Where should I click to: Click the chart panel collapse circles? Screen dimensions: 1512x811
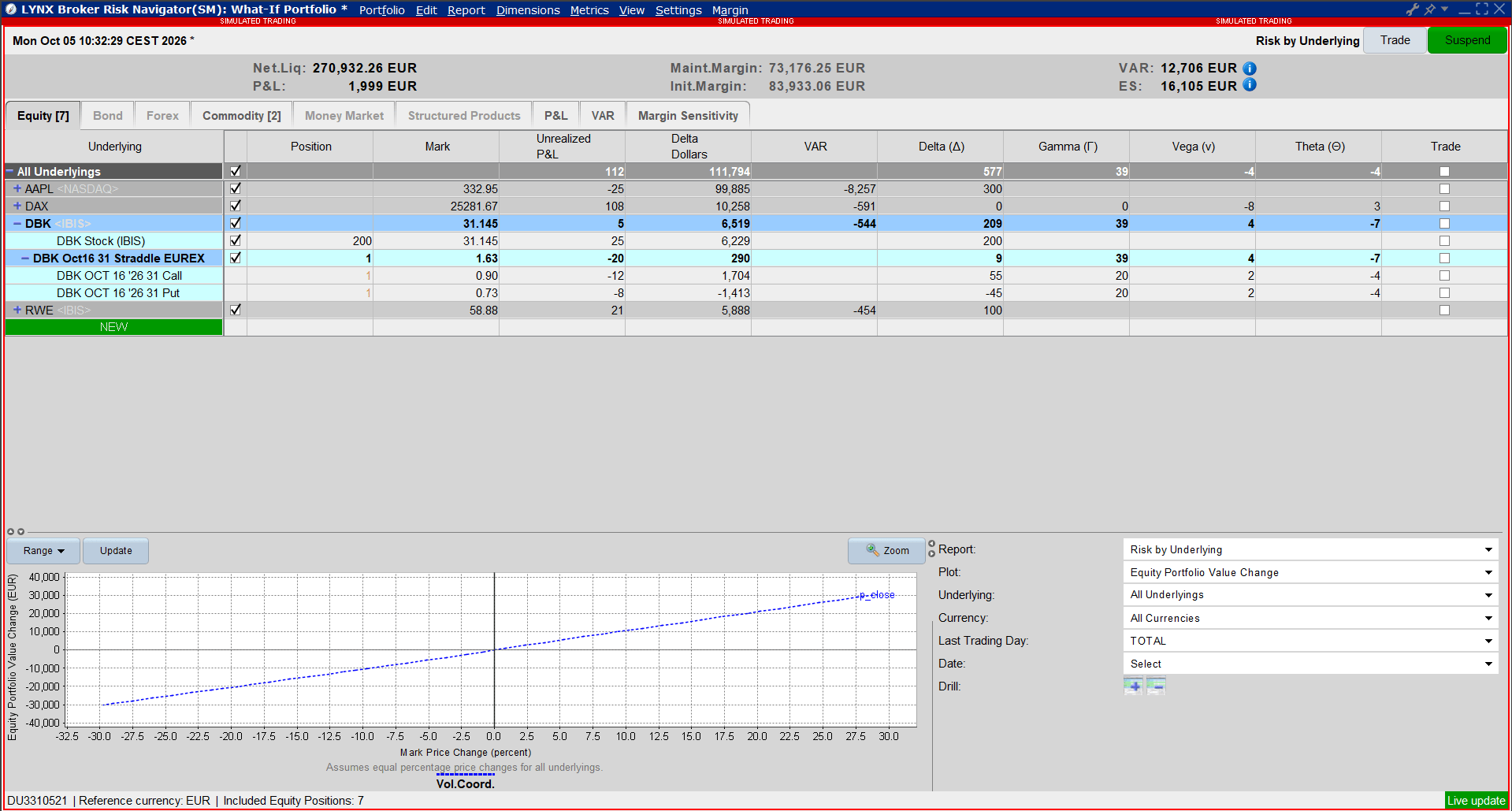pos(16,532)
